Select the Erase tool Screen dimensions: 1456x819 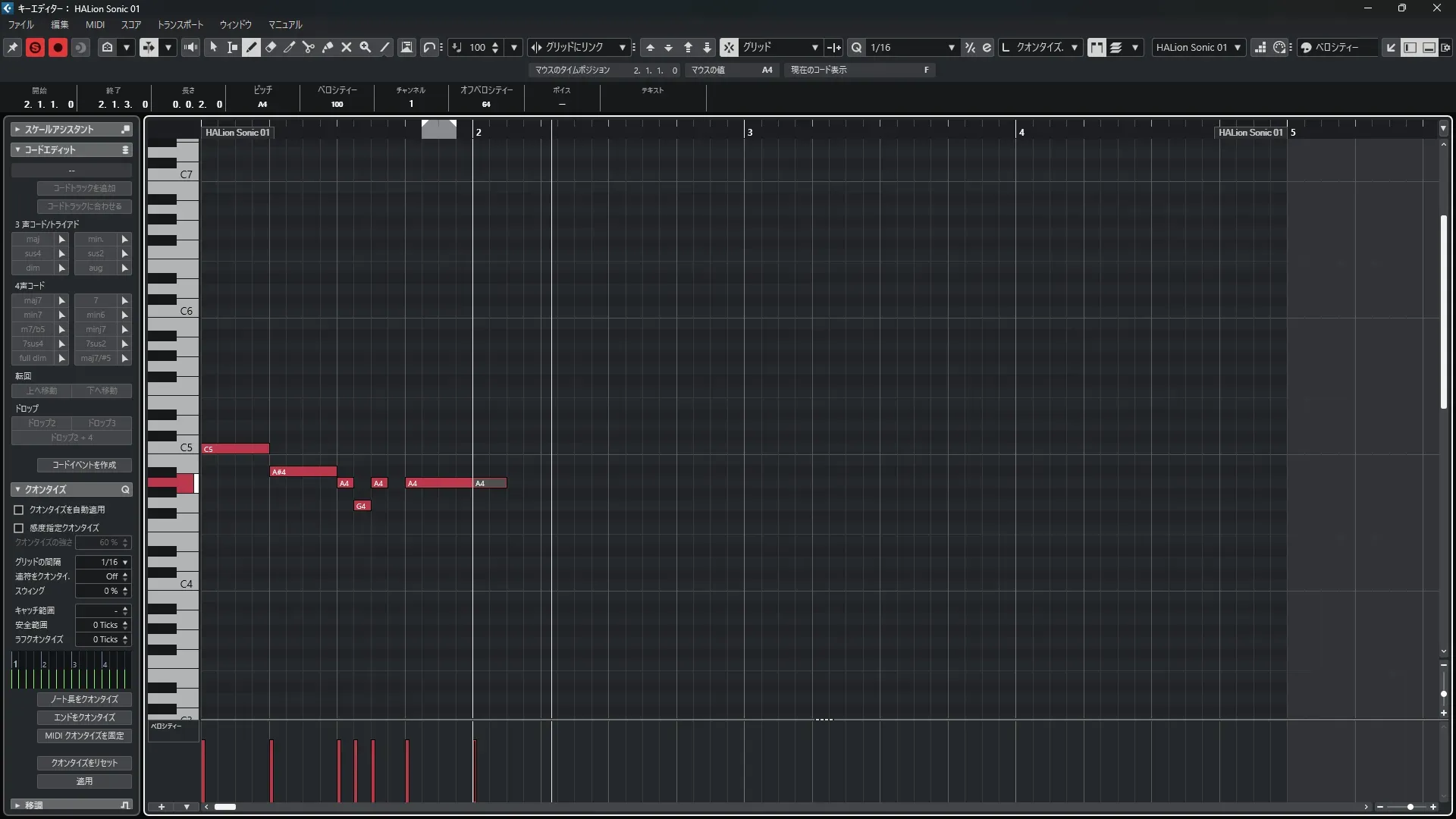pyautogui.click(x=271, y=47)
